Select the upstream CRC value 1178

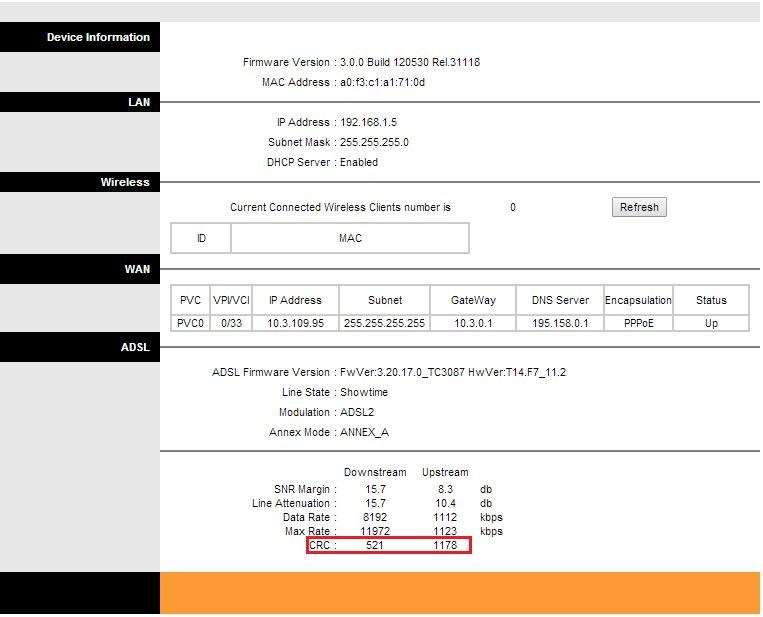pyautogui.click(x=445, y=545)
